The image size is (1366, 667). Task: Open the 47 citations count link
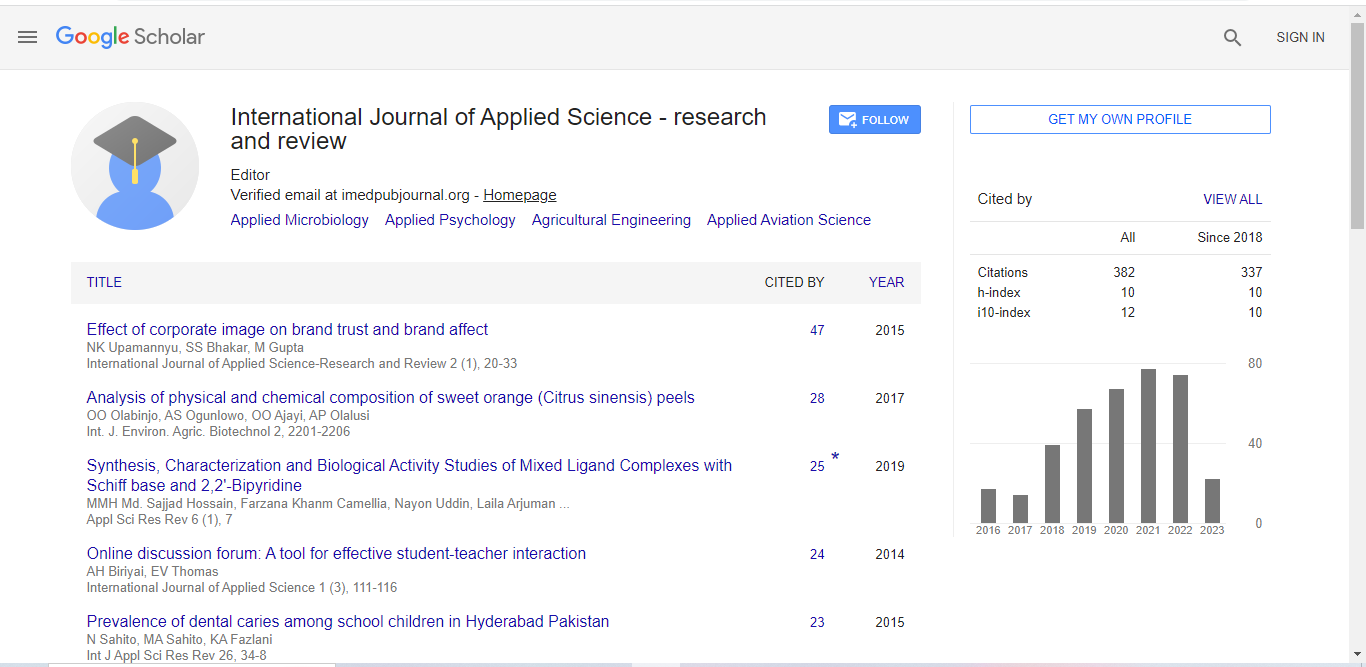tap(817, 330)
